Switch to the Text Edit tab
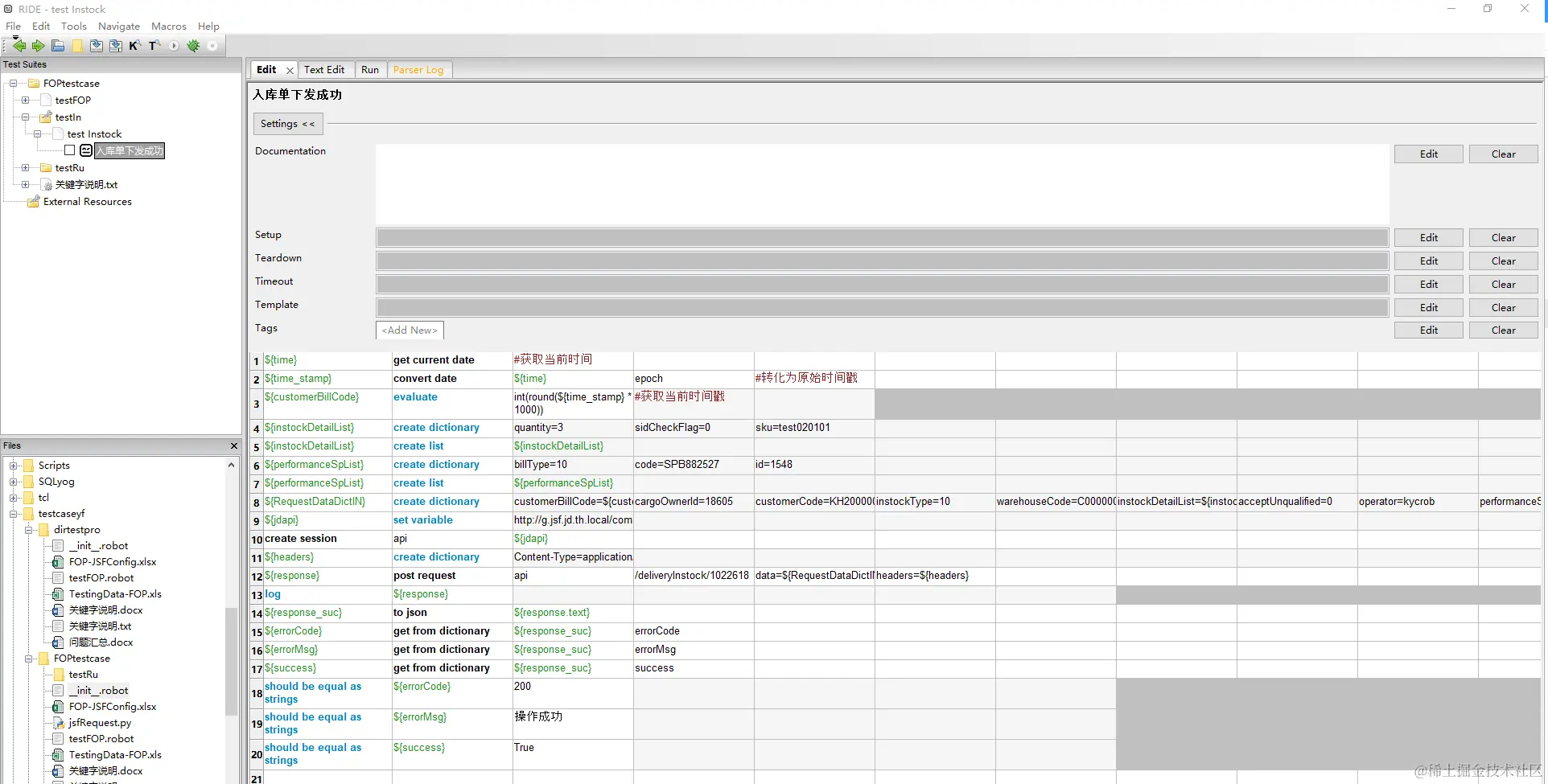This screenshot has width=1548, height=784. (x=324, y=70)
